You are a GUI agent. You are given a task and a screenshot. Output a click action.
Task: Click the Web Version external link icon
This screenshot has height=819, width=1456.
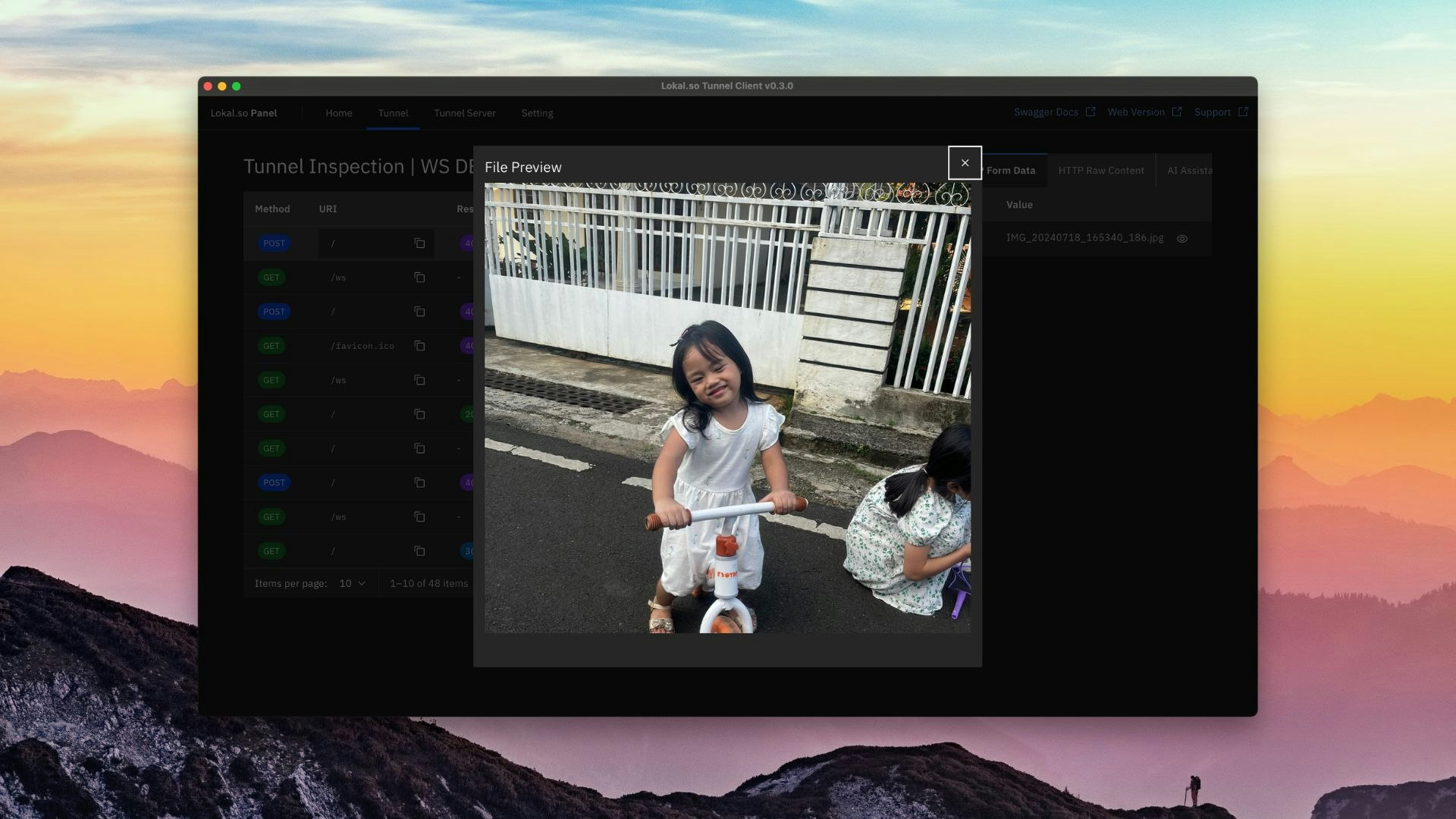coord(1177,112)
